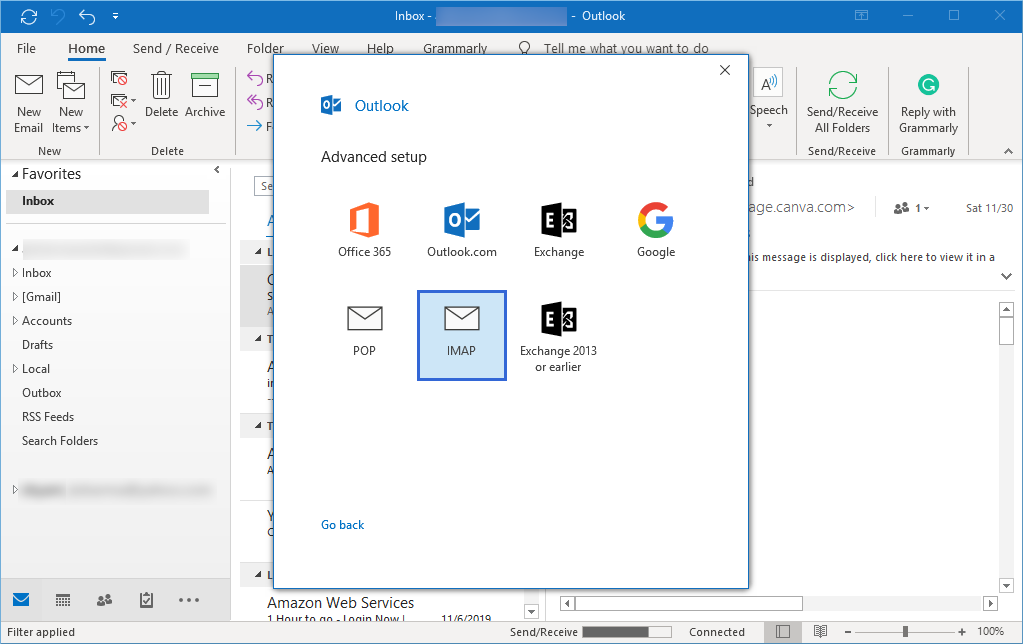Collapse the Favorites section
This screenshot has height=644, width=1023.
(x=15, y=174)
